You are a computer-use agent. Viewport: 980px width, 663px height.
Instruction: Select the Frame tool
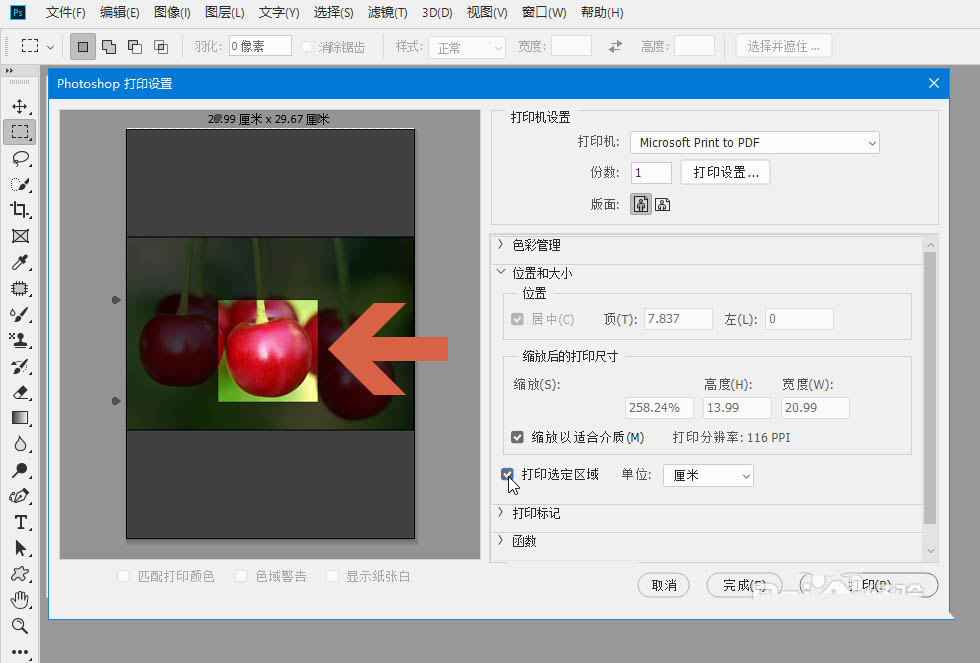point(20,236)
